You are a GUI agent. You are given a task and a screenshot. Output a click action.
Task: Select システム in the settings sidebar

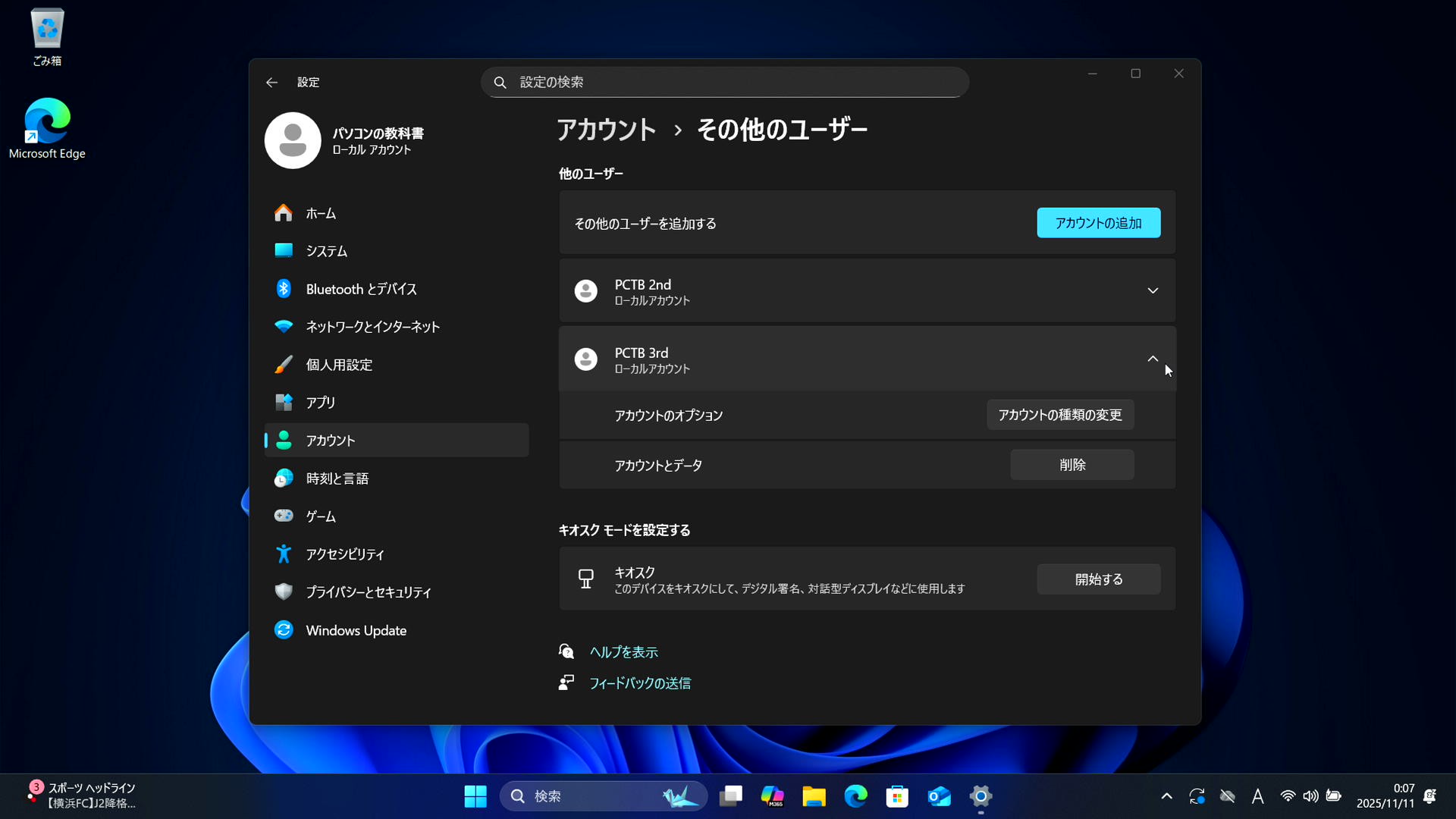click(x=326, y=251)
